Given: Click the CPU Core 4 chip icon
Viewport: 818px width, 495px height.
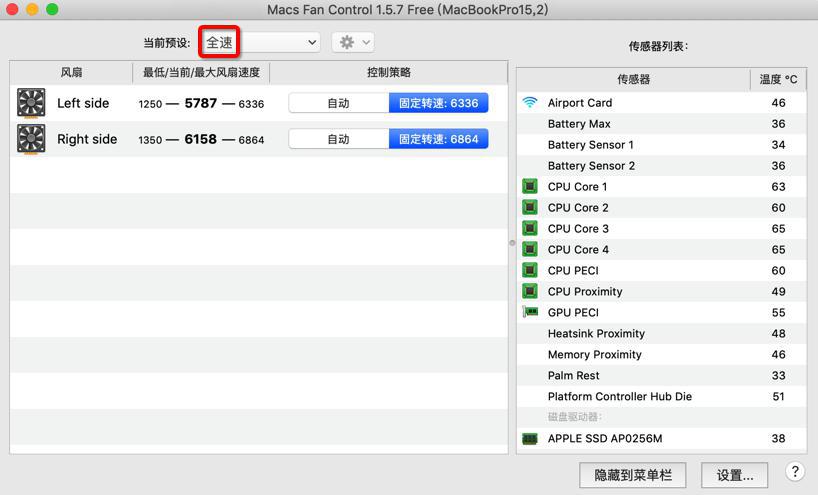Looking at the screenshot, I should (530, 249).
